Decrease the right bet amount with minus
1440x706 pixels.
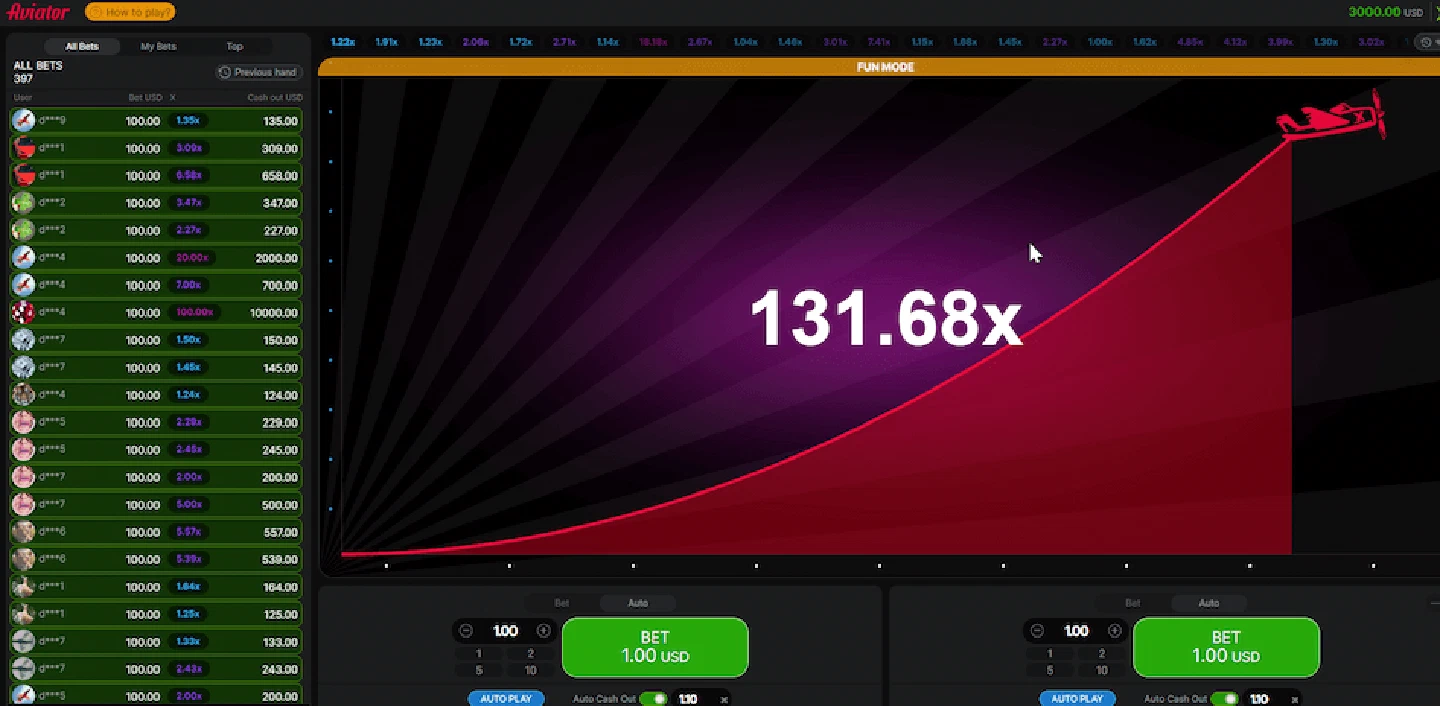point(1037,631)
